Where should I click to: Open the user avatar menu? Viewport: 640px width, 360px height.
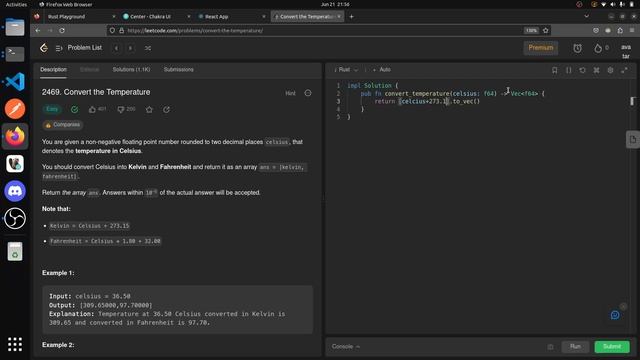626,51
